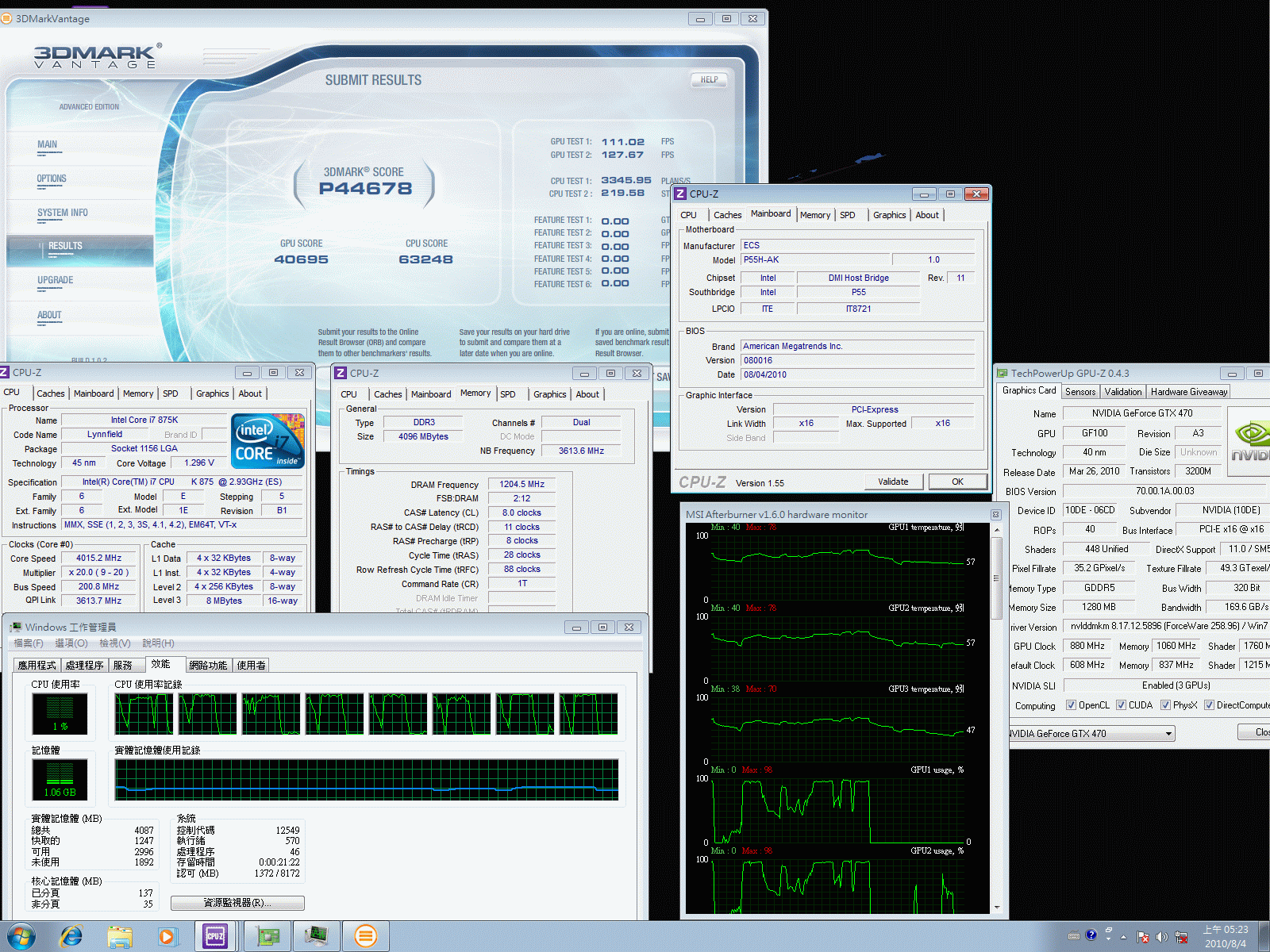This screenshot has height=952, width=1270.
Task: Open the 網路功能 tab in Task Manager
Action: pyautogui.click(x=208, y=666)
